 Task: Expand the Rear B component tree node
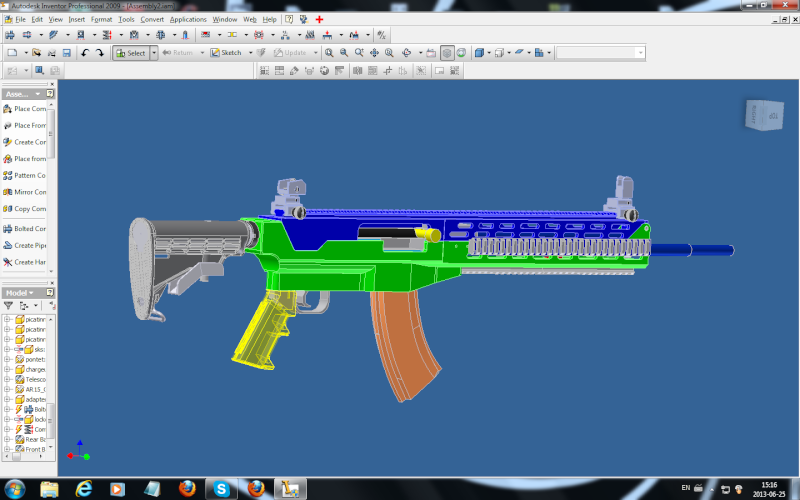(7, 439)
